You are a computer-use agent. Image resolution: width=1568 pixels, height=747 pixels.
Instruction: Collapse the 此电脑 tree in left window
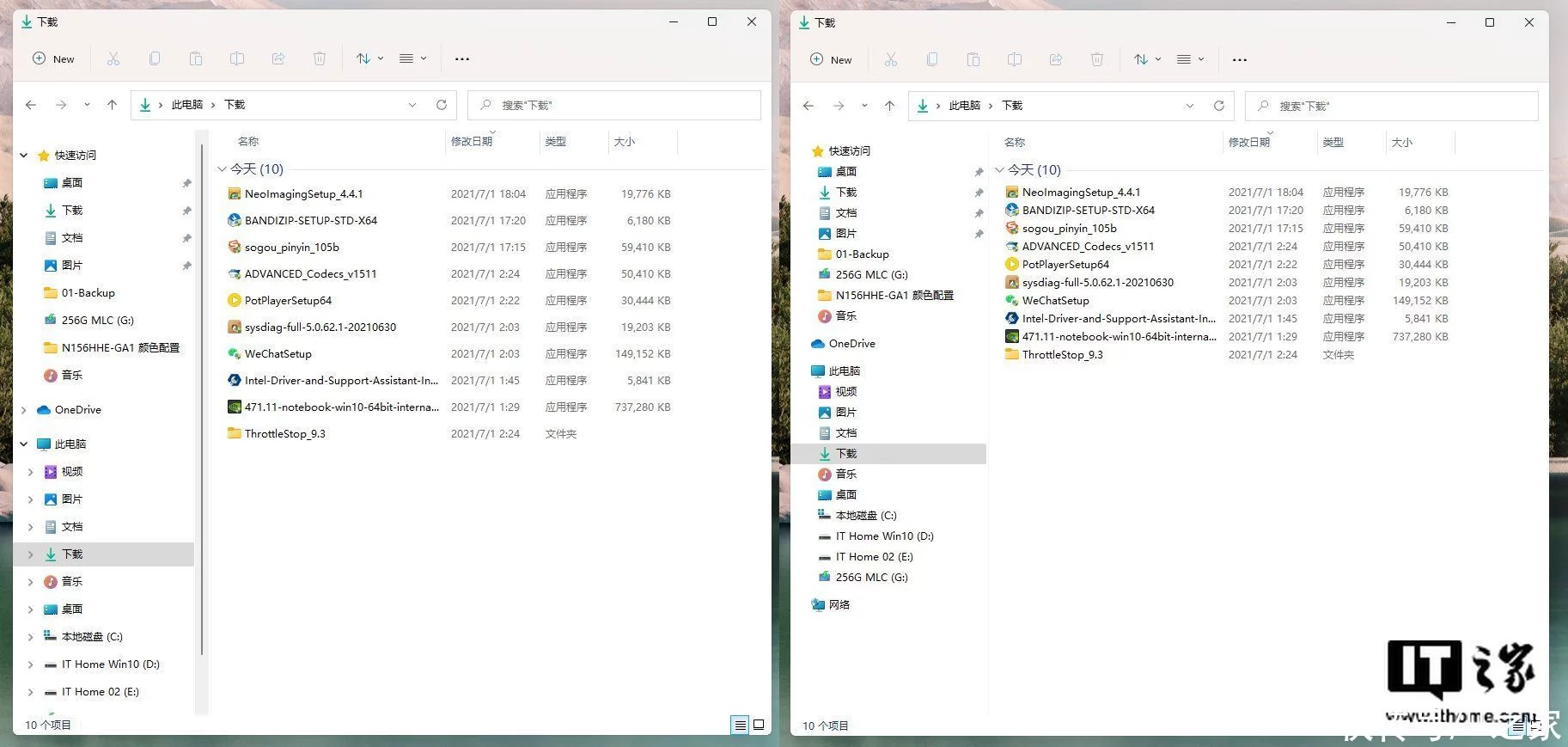pos(24,444)
